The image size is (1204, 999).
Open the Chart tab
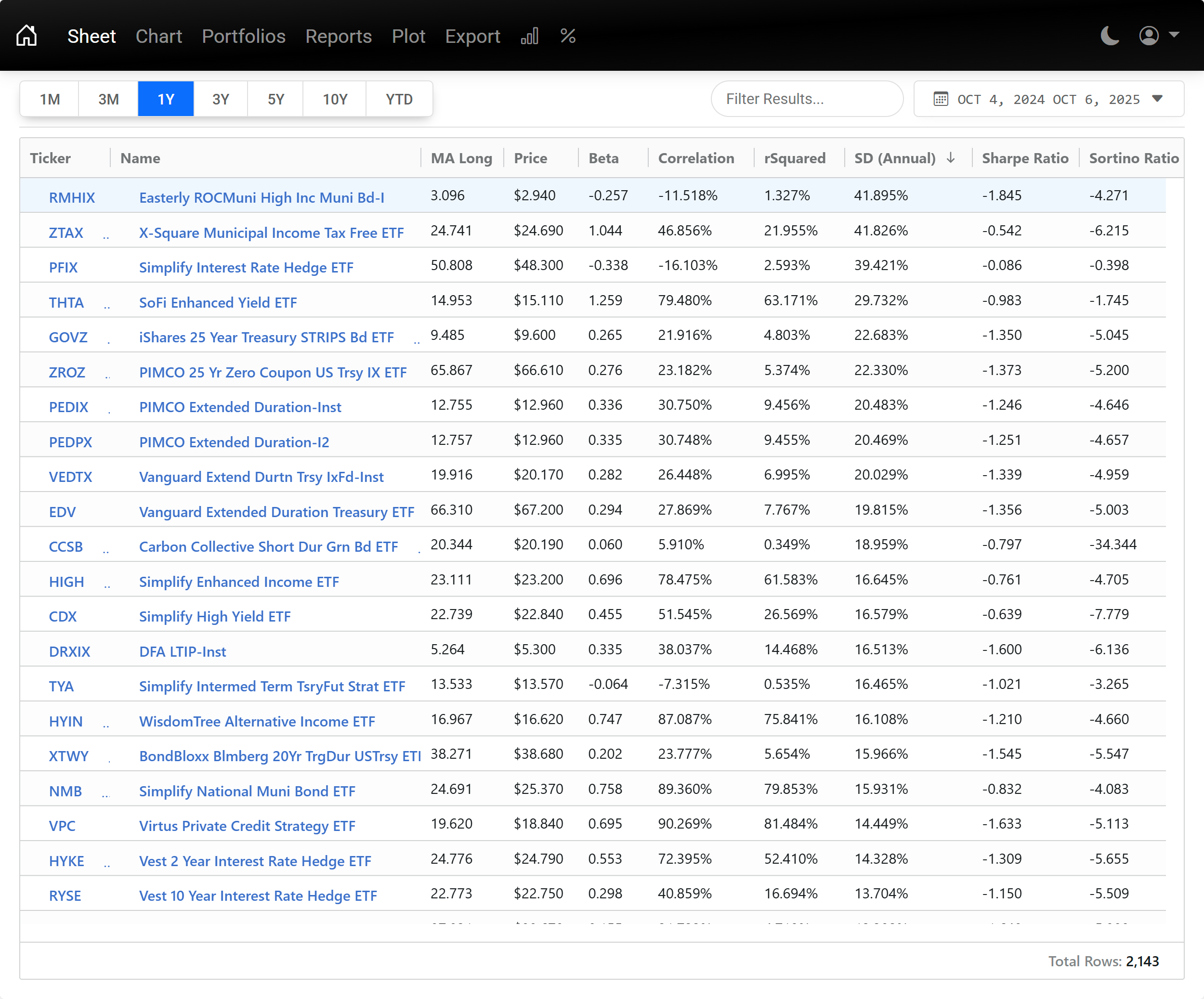pyautogui.click(x=159, y=36)
